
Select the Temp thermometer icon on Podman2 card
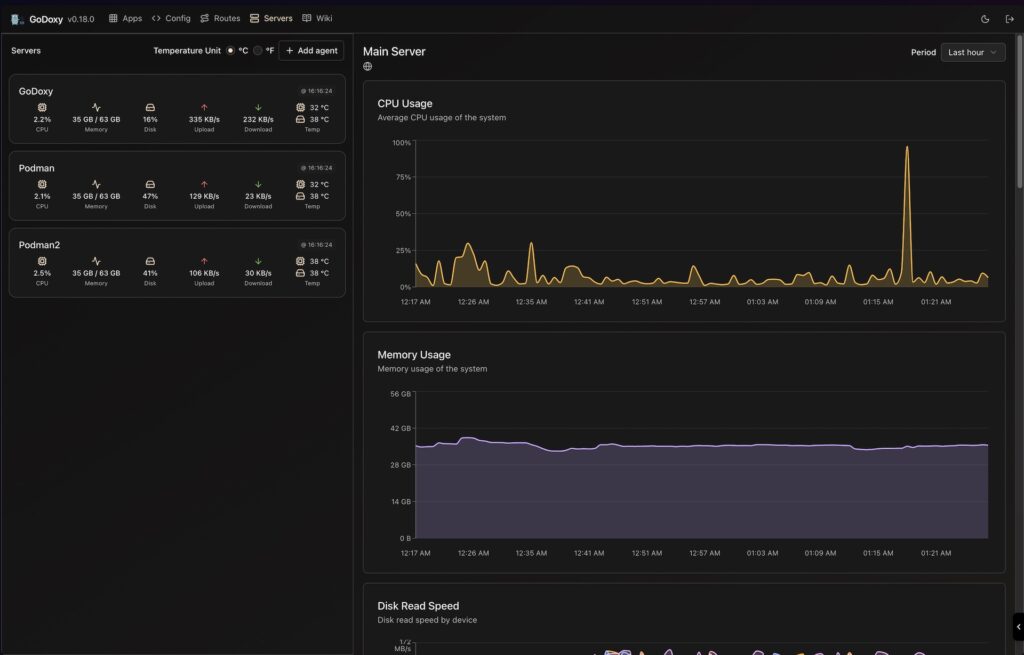coord(300,261)
